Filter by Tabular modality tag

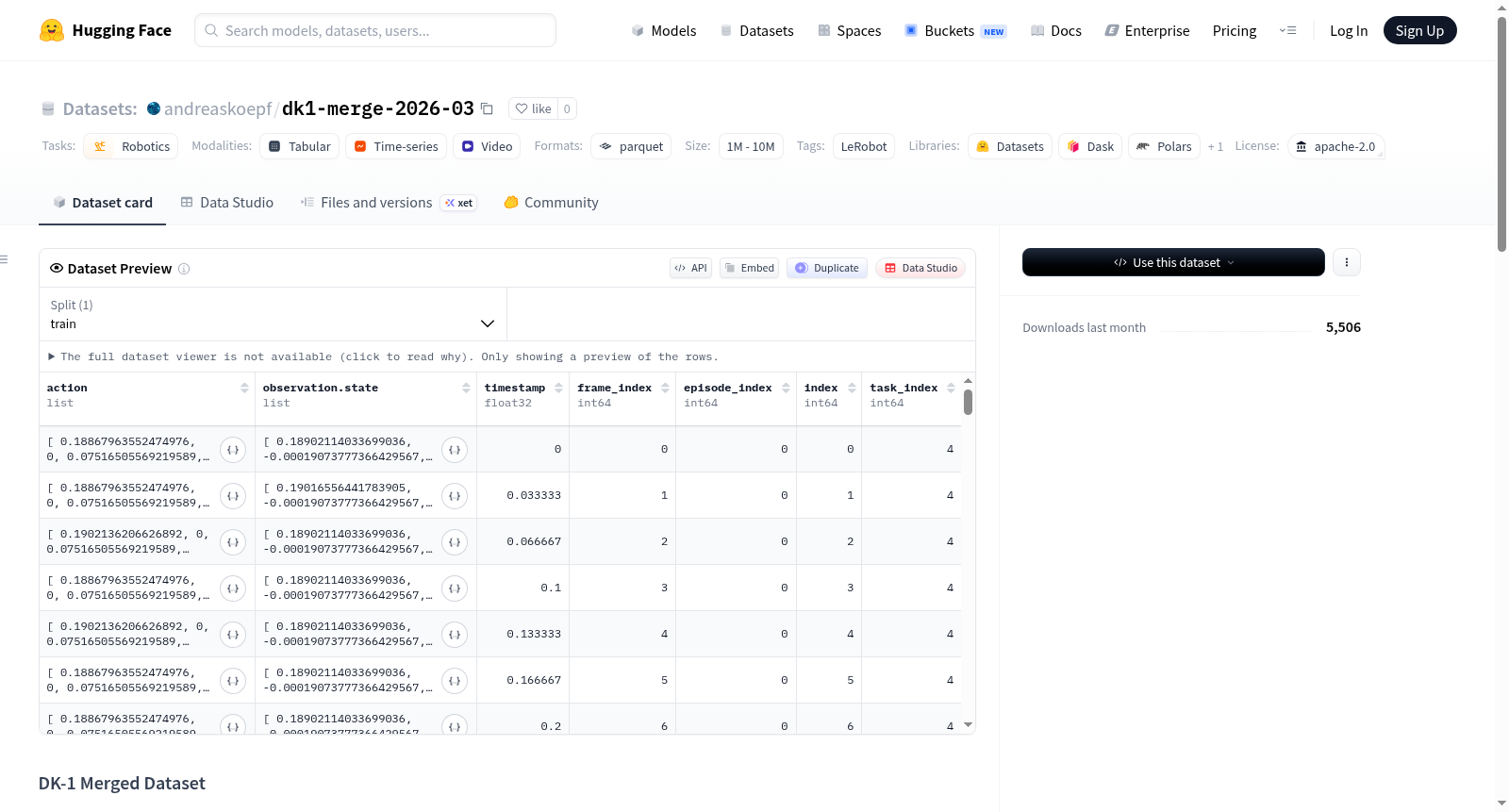click(300, 146)
